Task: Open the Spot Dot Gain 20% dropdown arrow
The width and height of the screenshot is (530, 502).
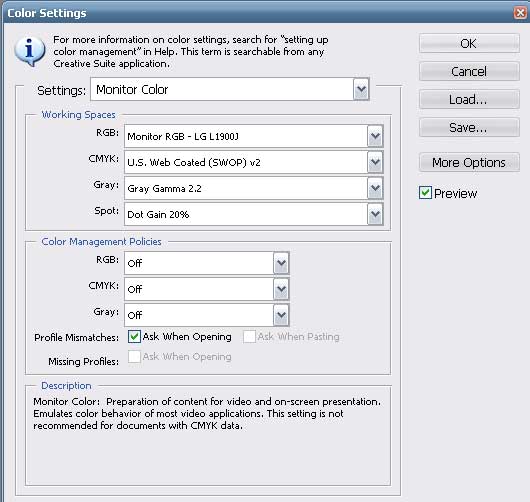Action: pos(375,214)
